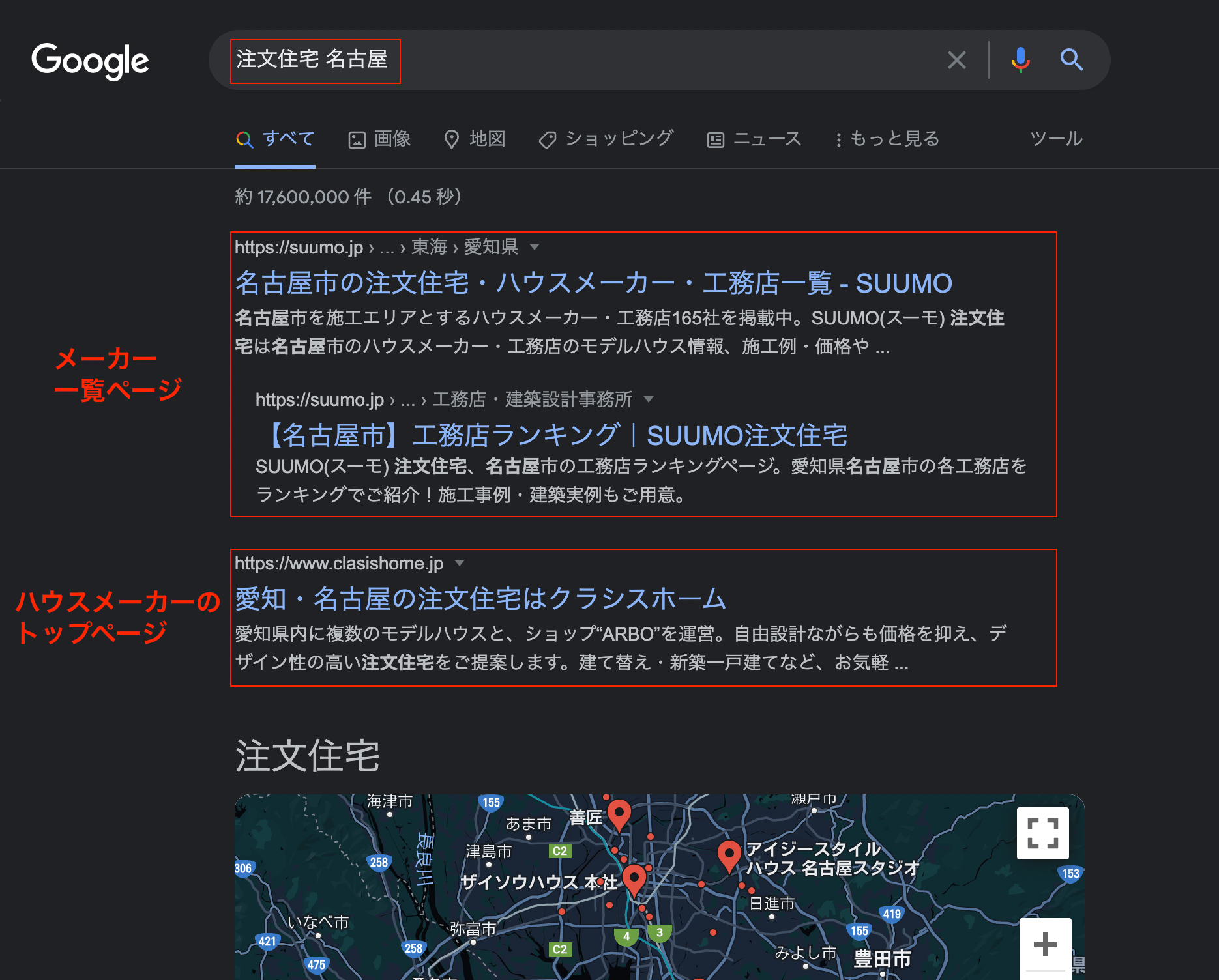The height and width of the screenshot is (980, 1219).
Task: Click the アイジースタイルハウス map pin
Action: pyautogui.click(x=729, y=856)
